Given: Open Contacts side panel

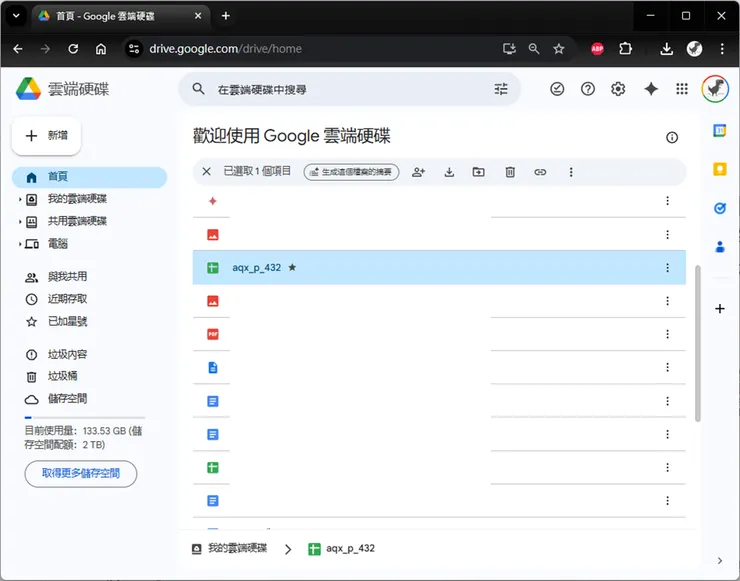Looking at the screenshot, I should [719, 246].
